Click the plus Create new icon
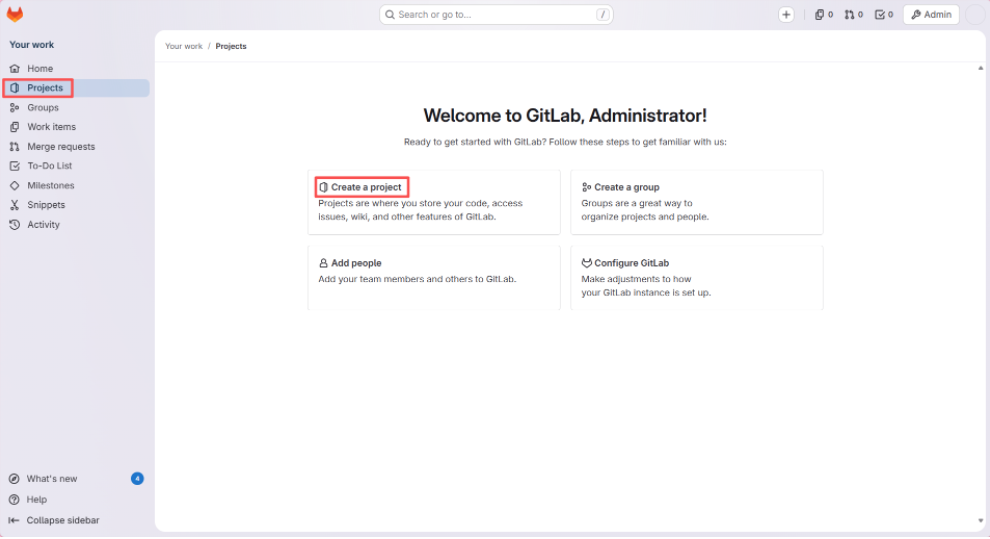This screenshot has height=539, width=990. (786, 15)
